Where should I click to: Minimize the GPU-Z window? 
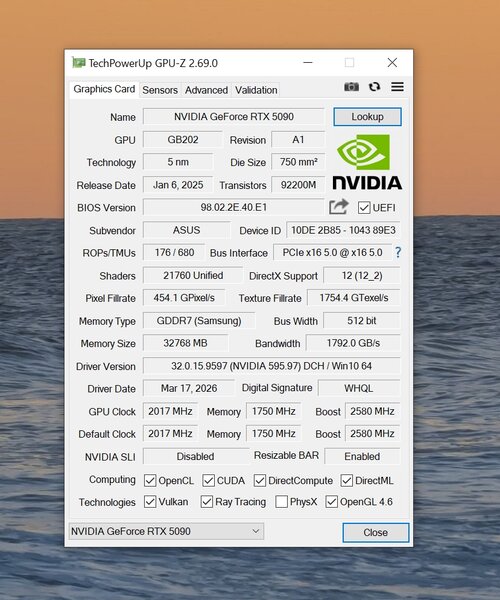[x=308, y=62]
